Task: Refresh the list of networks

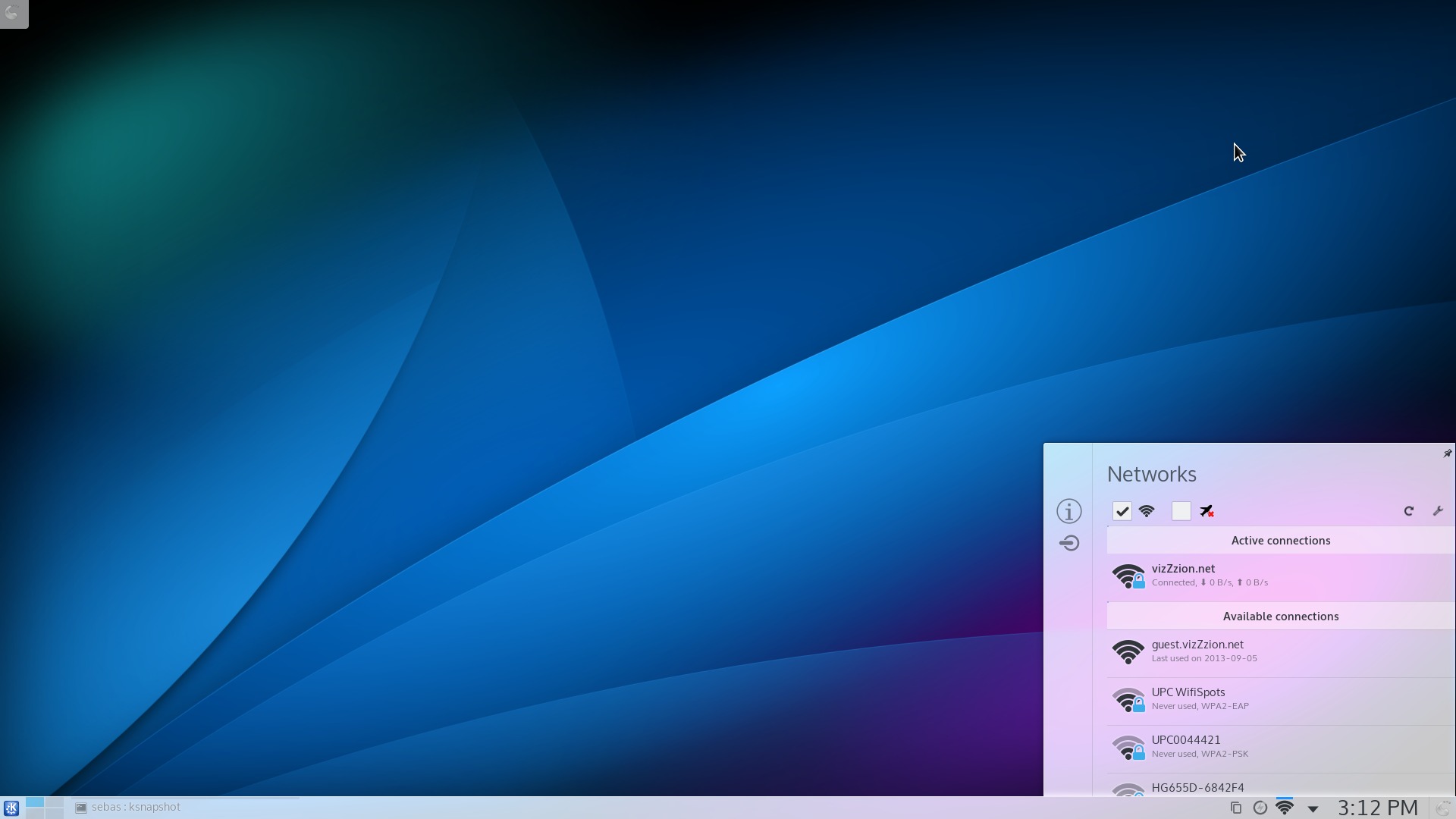Action: (x=1409, y=511)
